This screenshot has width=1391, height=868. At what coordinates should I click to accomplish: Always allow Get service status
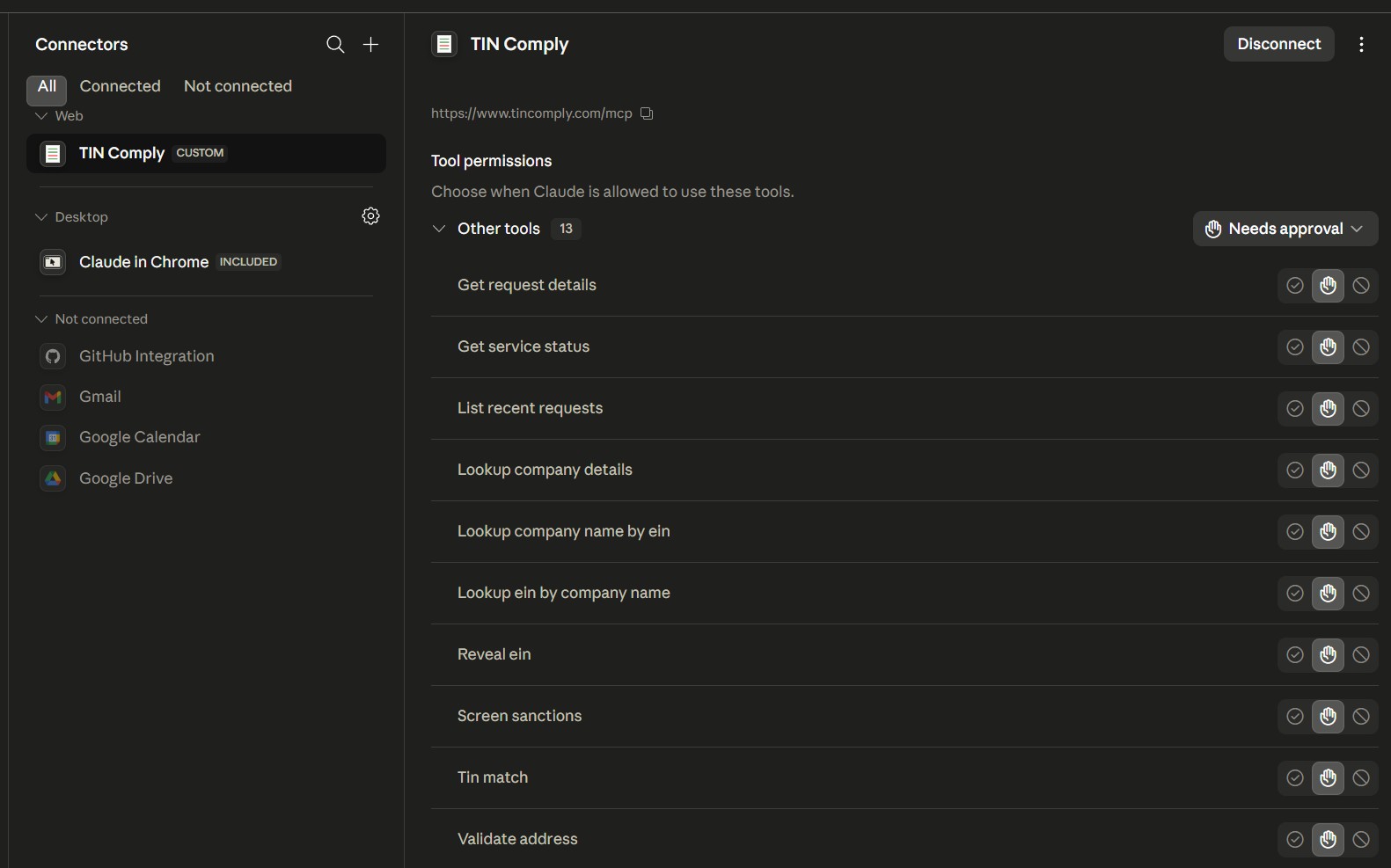pyautogui.click(x=1295, y=346)
